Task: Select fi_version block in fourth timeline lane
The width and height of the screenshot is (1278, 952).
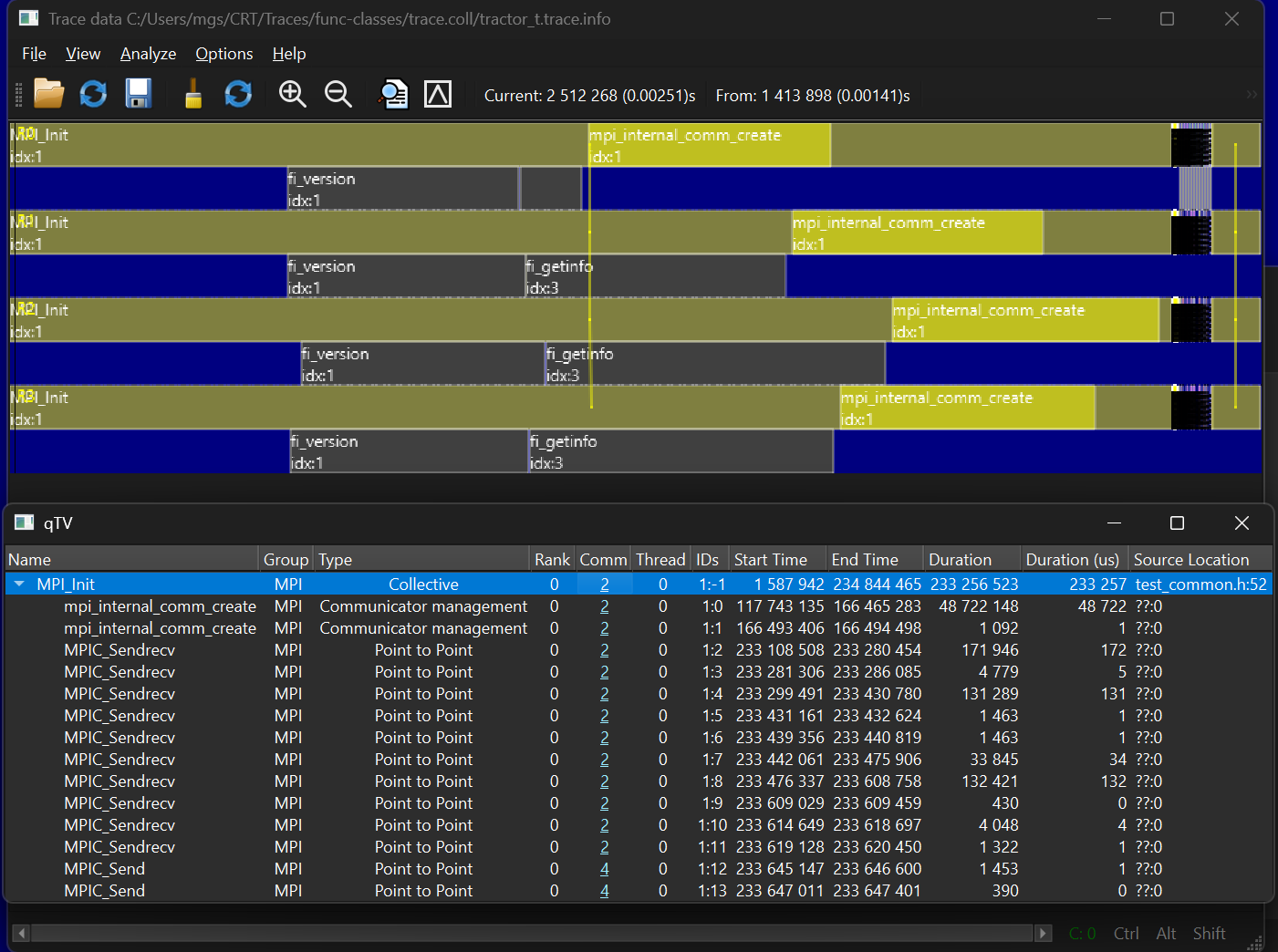Action: (x=409, y=451)
